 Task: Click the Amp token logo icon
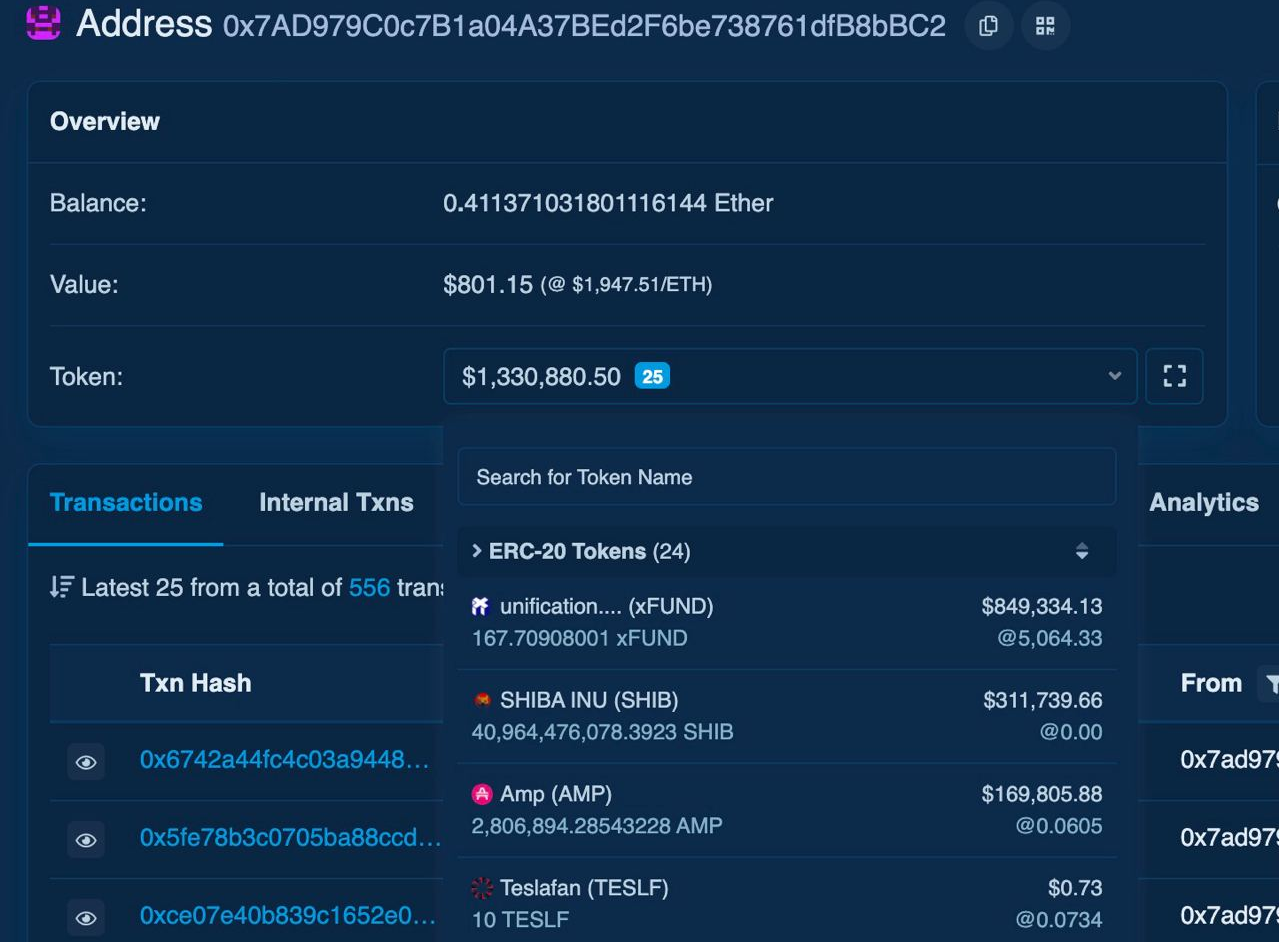(x=481, y=794)
